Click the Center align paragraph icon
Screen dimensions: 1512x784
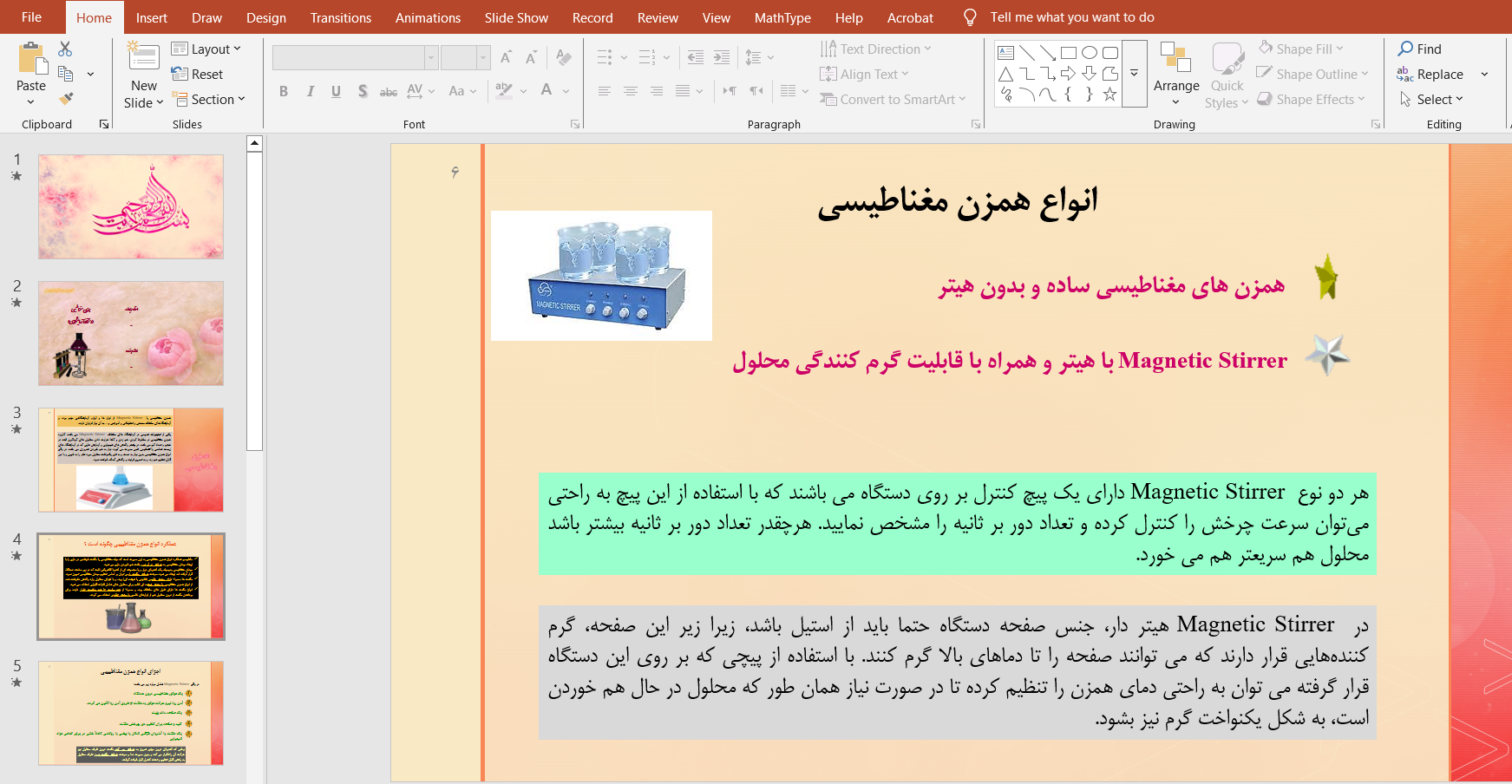631,91
